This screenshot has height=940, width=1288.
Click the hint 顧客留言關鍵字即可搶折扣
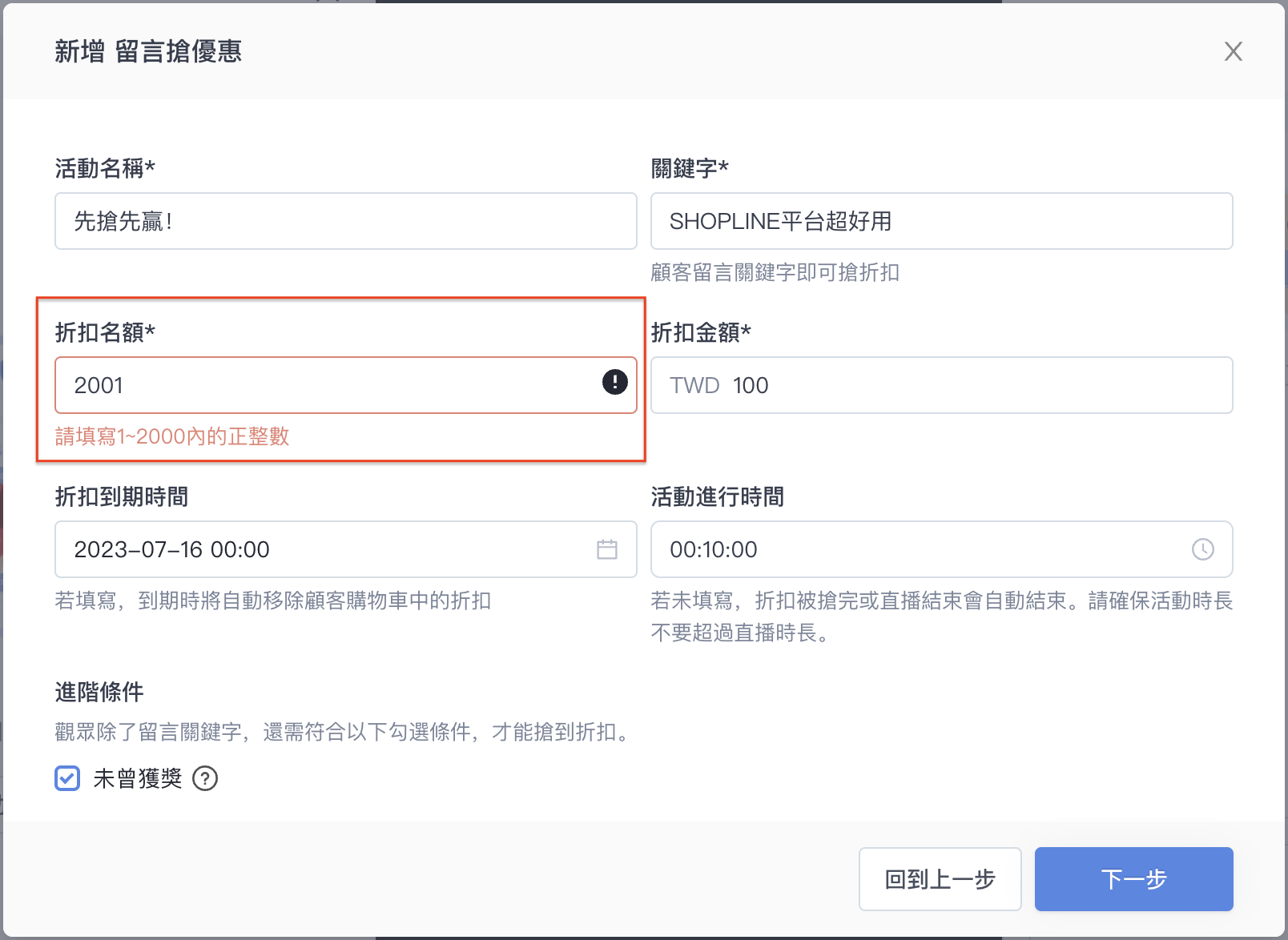tap(775, 273)
